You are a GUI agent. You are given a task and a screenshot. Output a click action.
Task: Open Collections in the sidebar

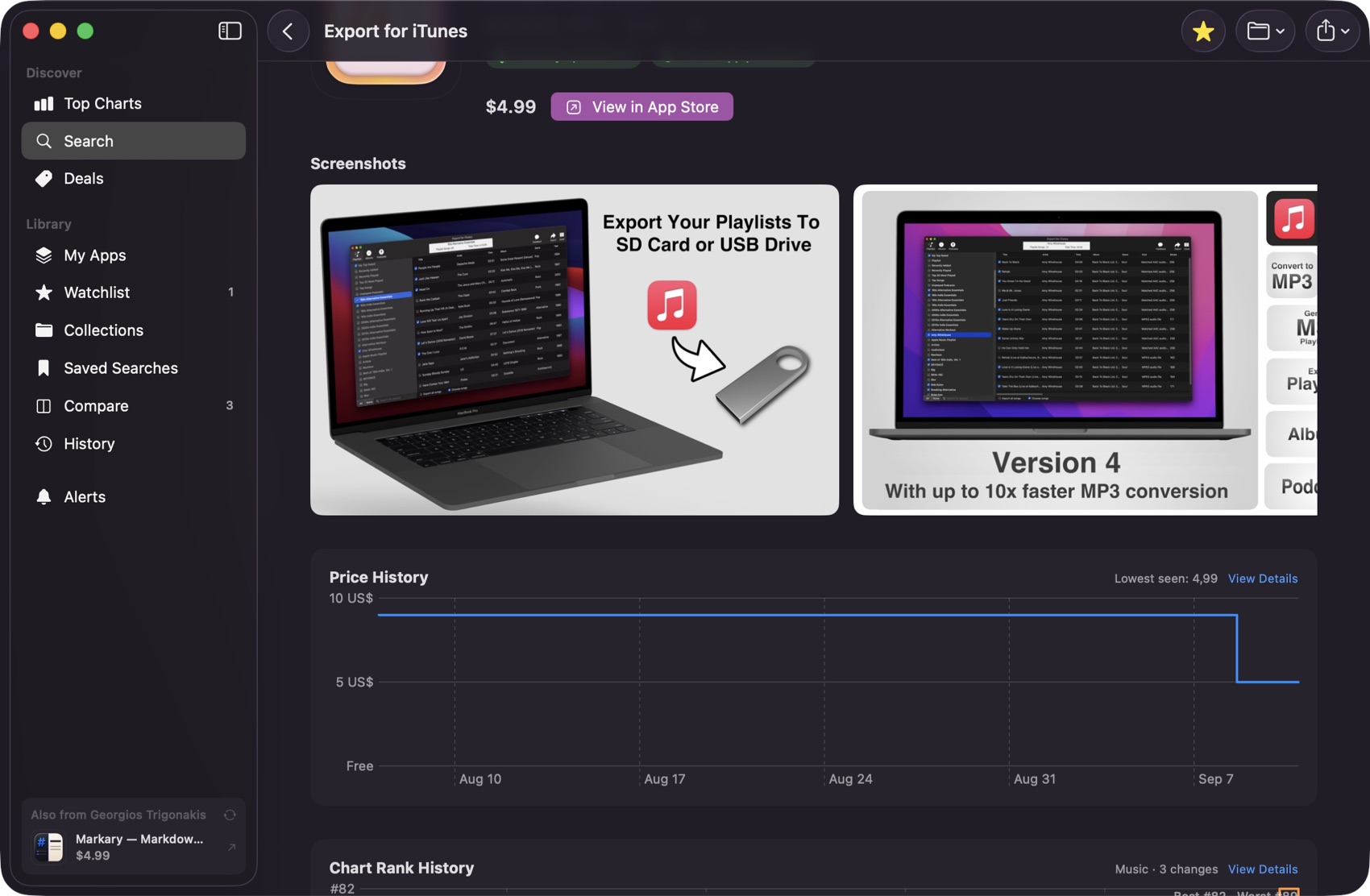coord(134,330)
